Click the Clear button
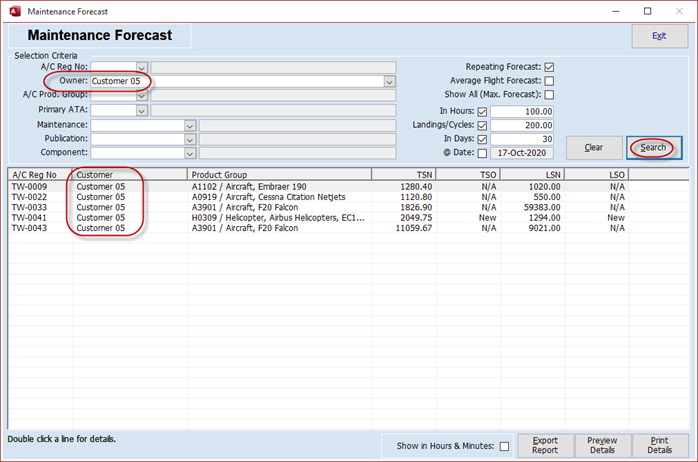698x462 pixels. pos(593,148)
